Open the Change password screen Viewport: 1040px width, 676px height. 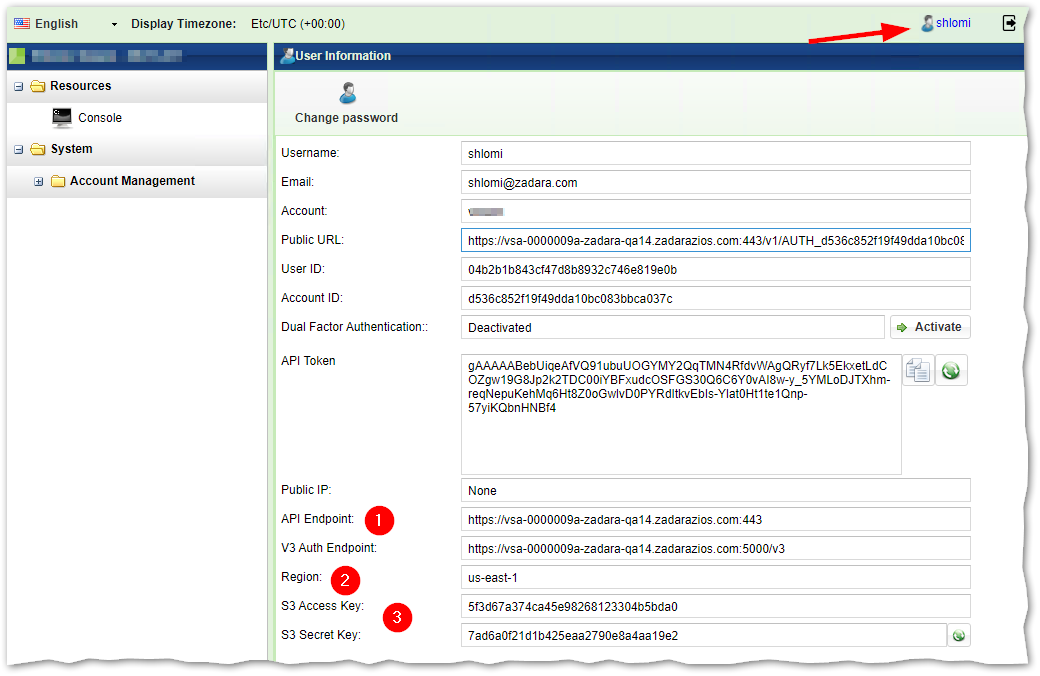click(x=347, y=100)
